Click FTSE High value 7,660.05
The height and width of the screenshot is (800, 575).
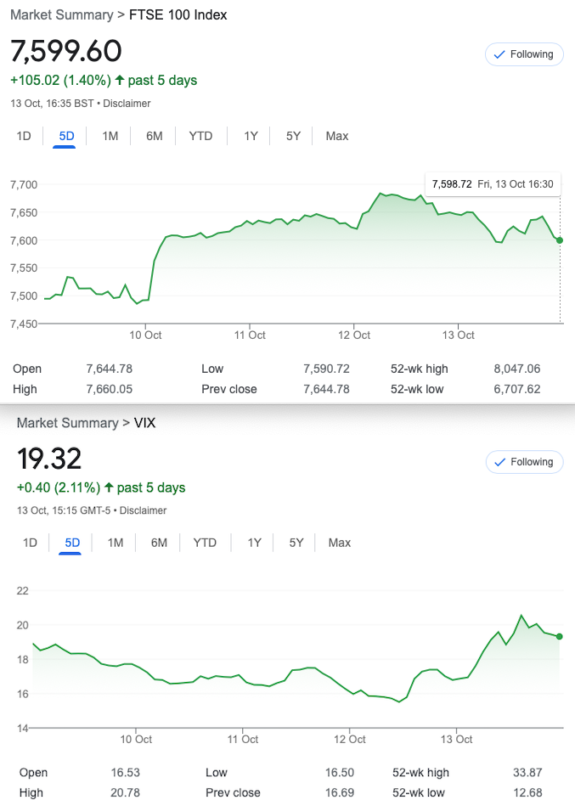coord(109,389)
